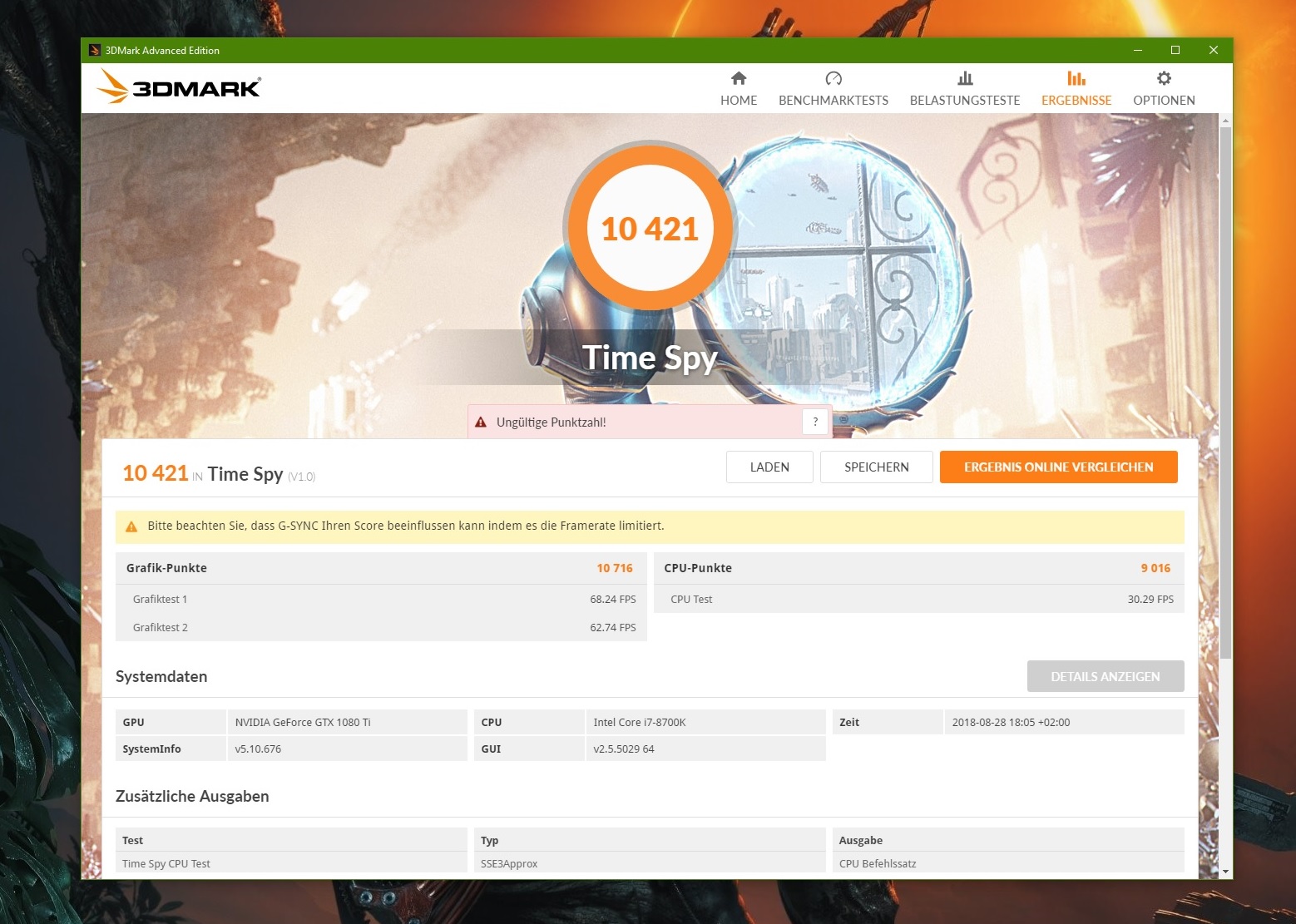Click the SSE3Approx cell
Viewport: 1296px width, 924px height.
click(x=650, y=863)
